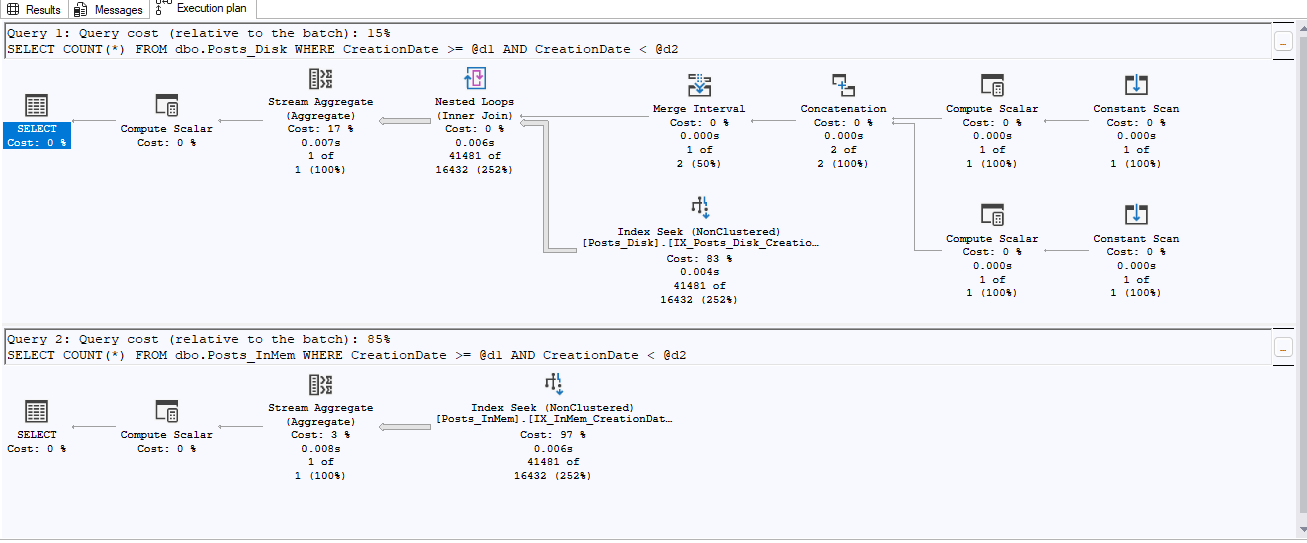Select Posts_Disk Index Seek operator icon
This screenshot has height=543, width=1307.
click(699, 208)
